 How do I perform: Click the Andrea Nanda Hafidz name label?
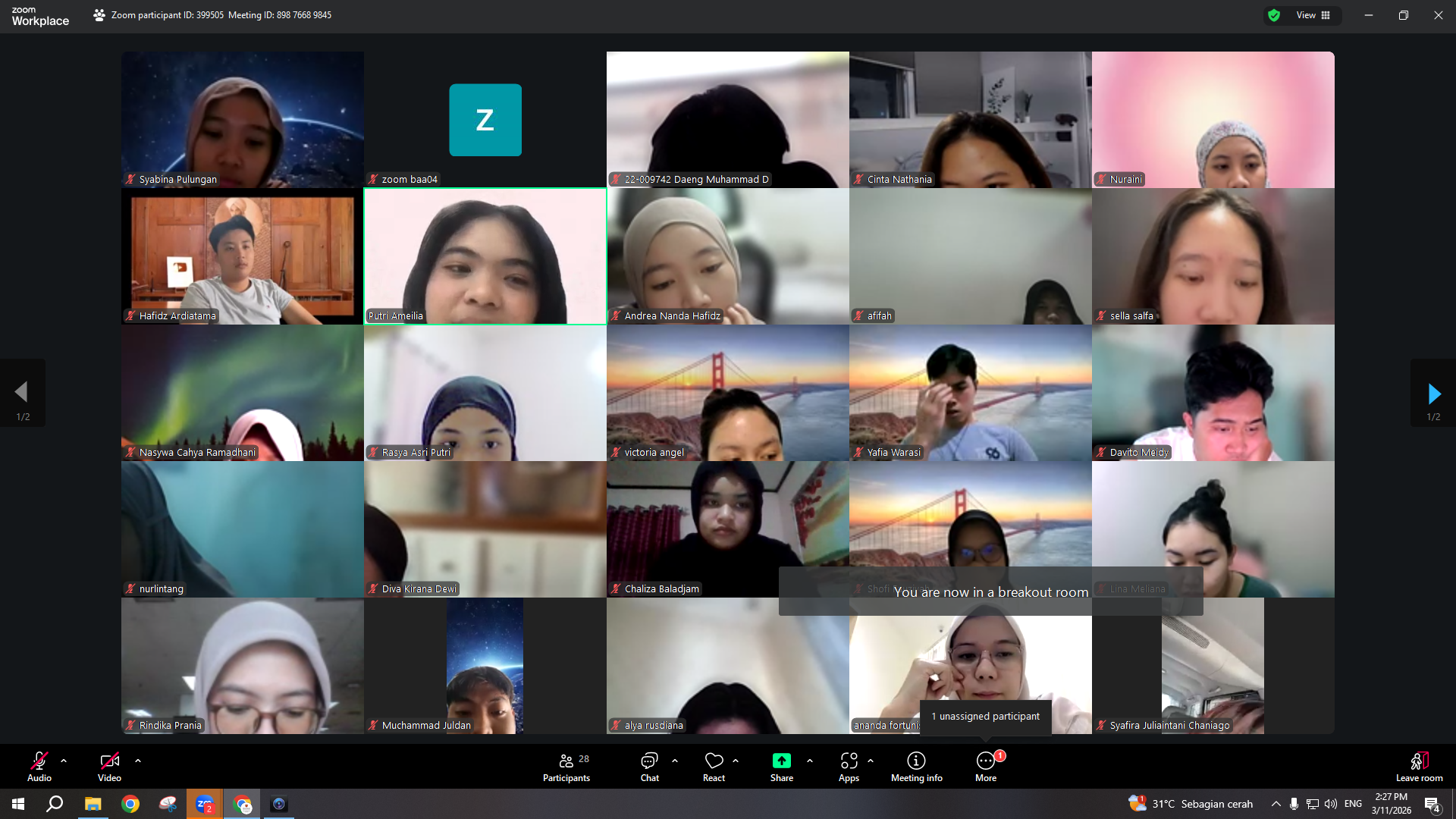tap(666, 316)
